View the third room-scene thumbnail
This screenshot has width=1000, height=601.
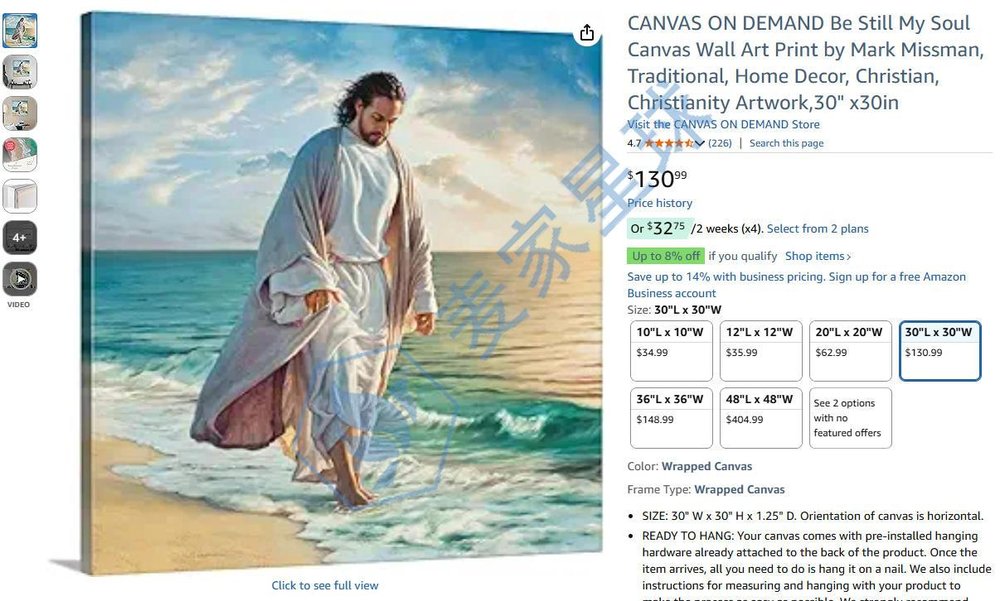[20, 113]
